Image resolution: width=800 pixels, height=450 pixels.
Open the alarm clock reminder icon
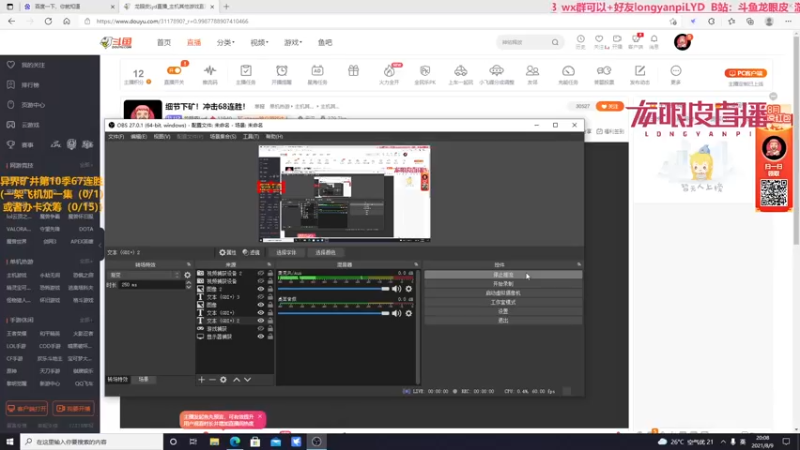click(x=282, y=71)
